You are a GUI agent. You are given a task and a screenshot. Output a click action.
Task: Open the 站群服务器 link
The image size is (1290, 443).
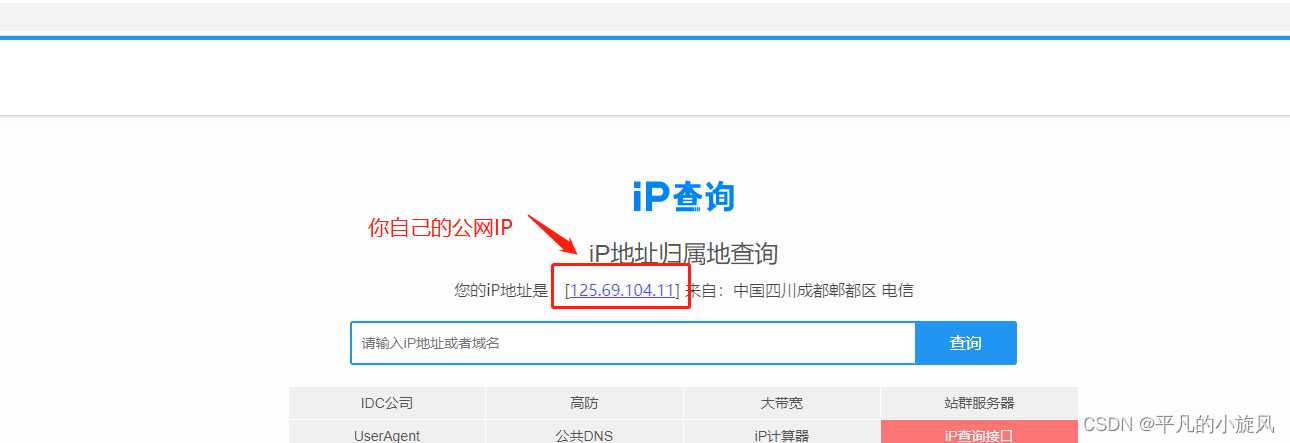click(x=979, y=403)
